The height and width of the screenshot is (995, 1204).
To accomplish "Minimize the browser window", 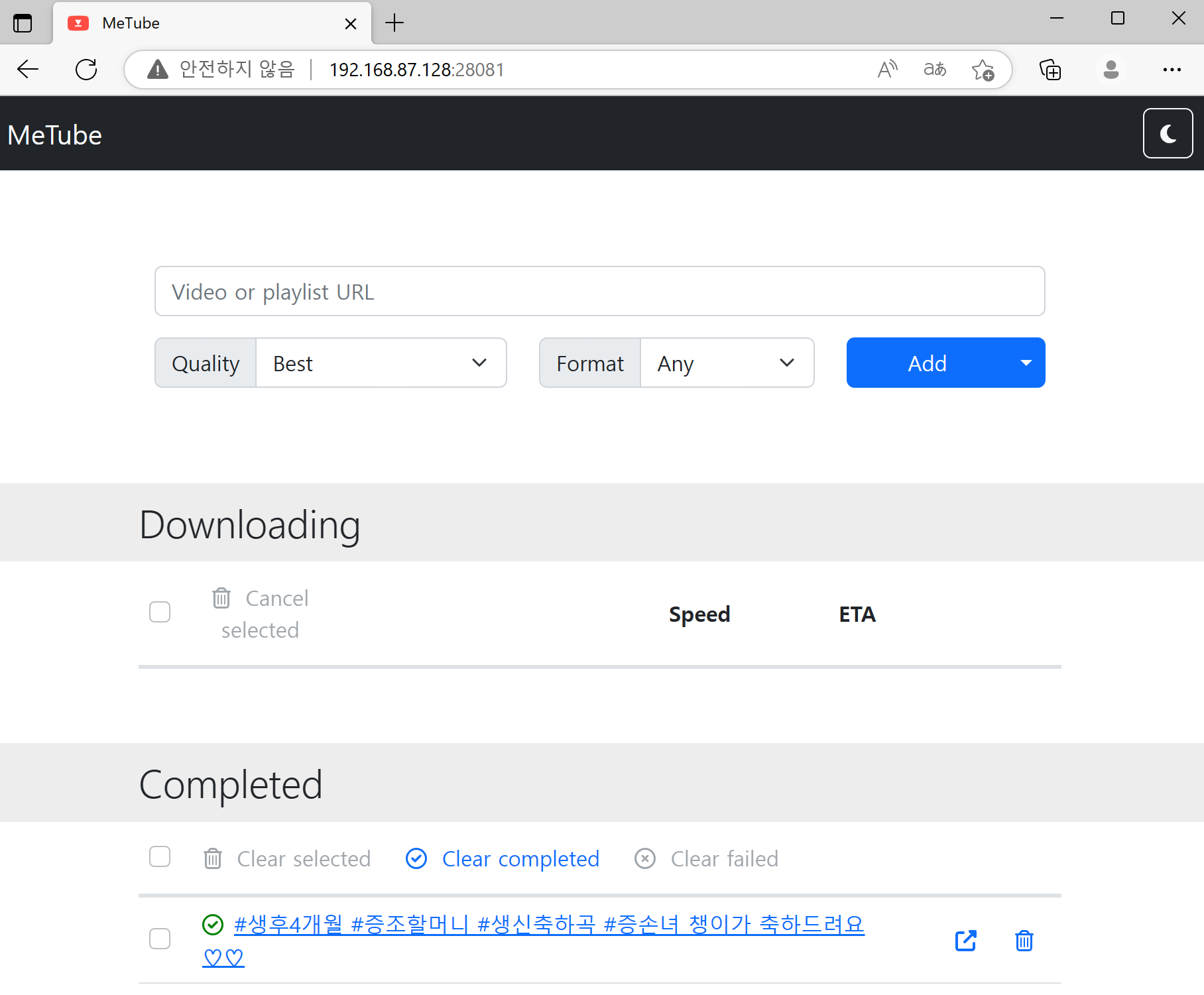I will (1057, 19).
